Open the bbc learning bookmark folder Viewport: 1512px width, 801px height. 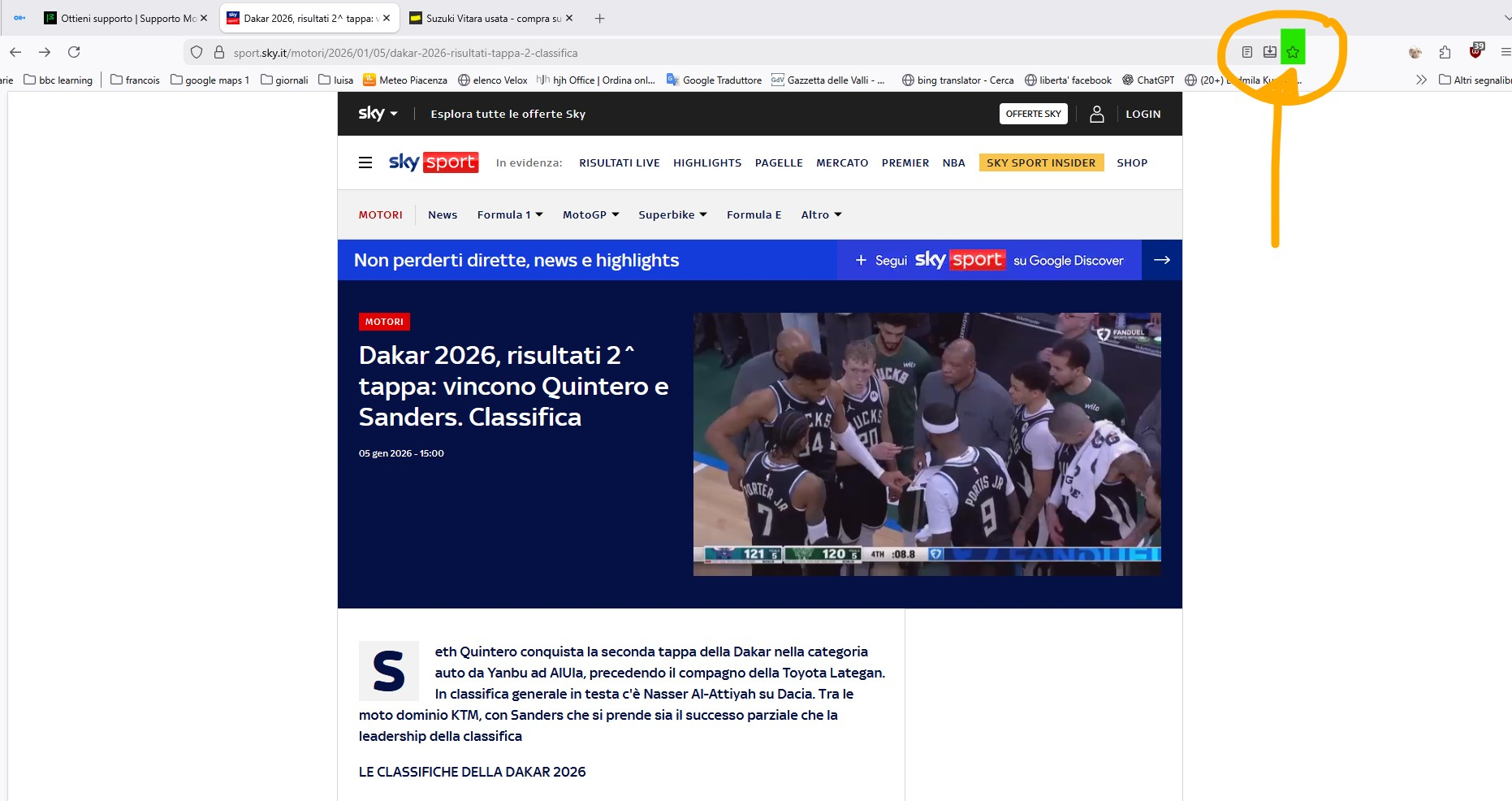(58, 80)
